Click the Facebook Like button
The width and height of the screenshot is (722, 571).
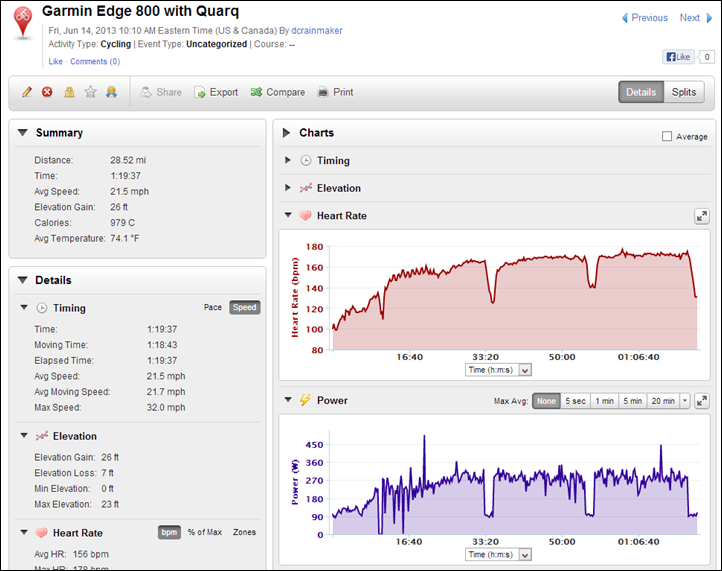coord(679,57)
